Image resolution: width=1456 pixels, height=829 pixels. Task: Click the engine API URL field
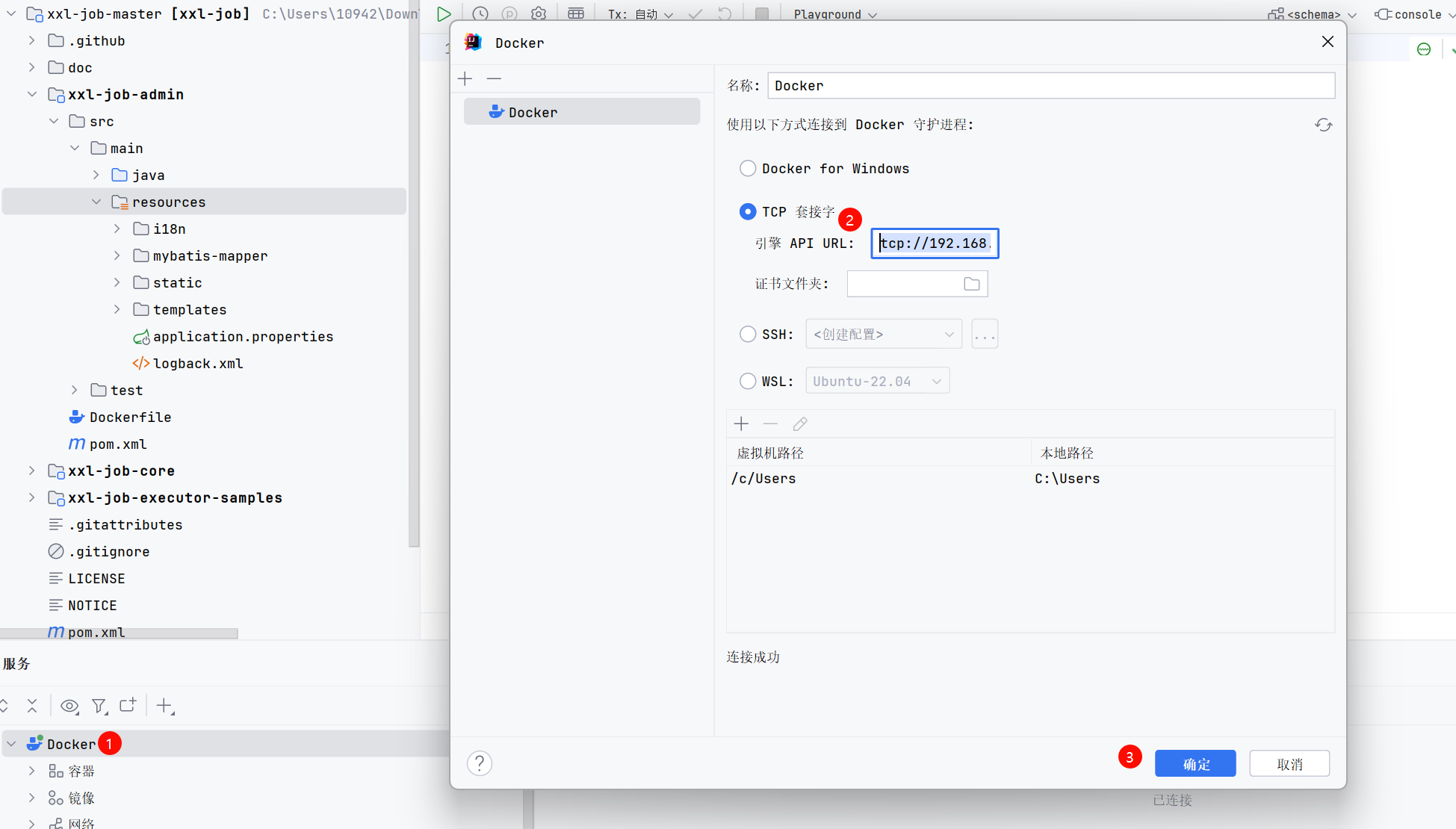(x=935, y=243)
